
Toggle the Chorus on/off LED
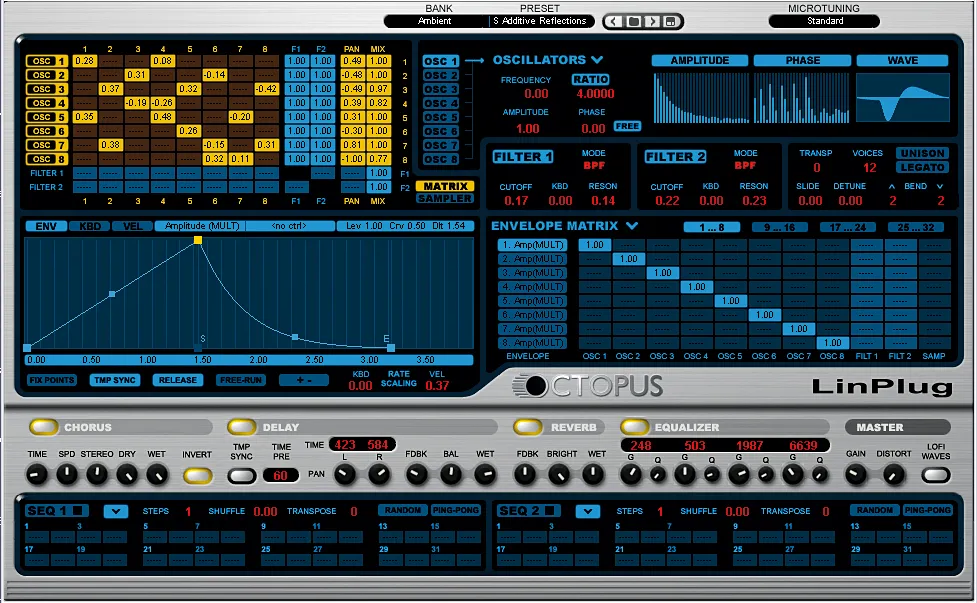tap(44, 427)
